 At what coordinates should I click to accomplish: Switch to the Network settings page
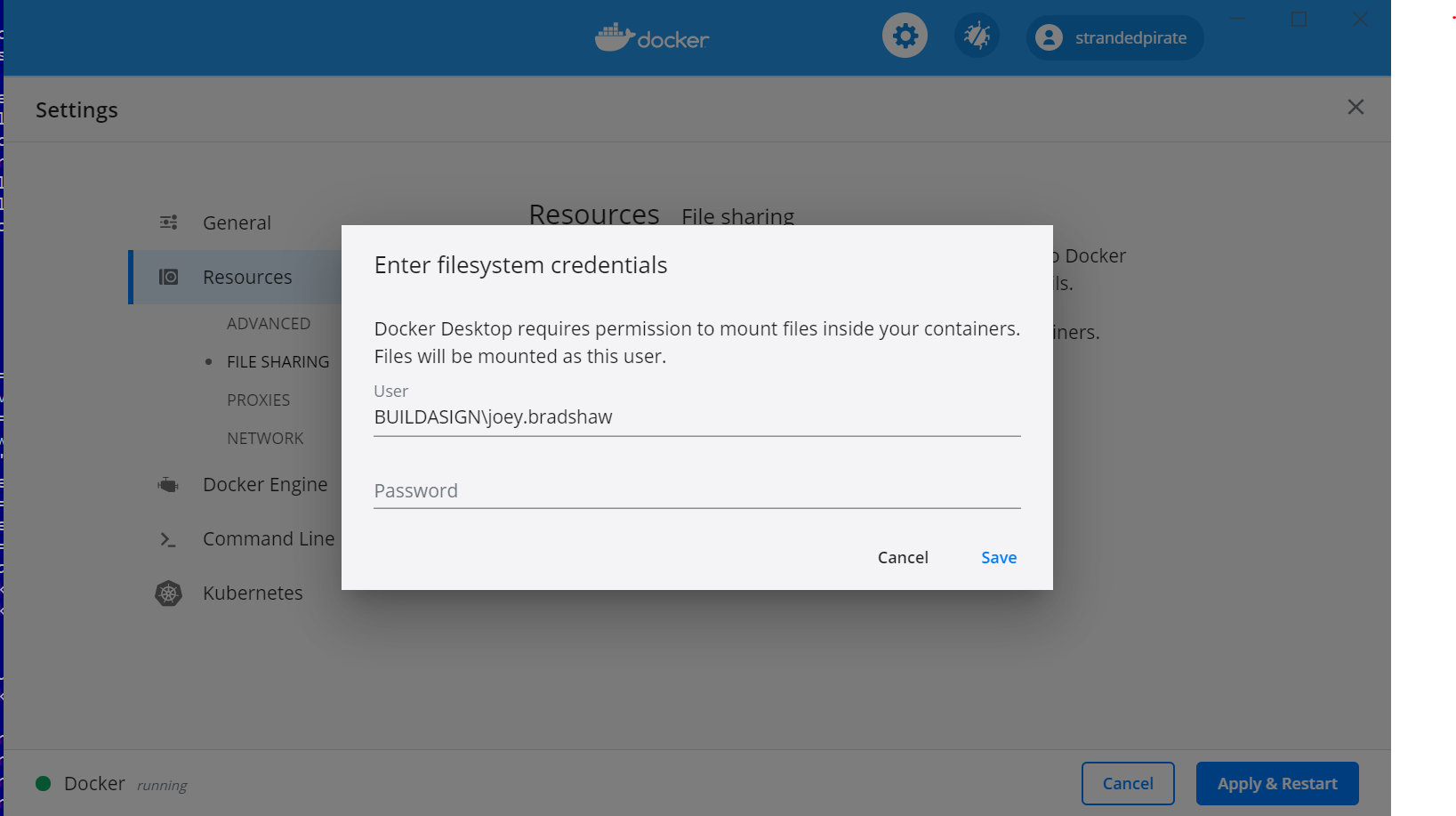(x=265, y=438)
